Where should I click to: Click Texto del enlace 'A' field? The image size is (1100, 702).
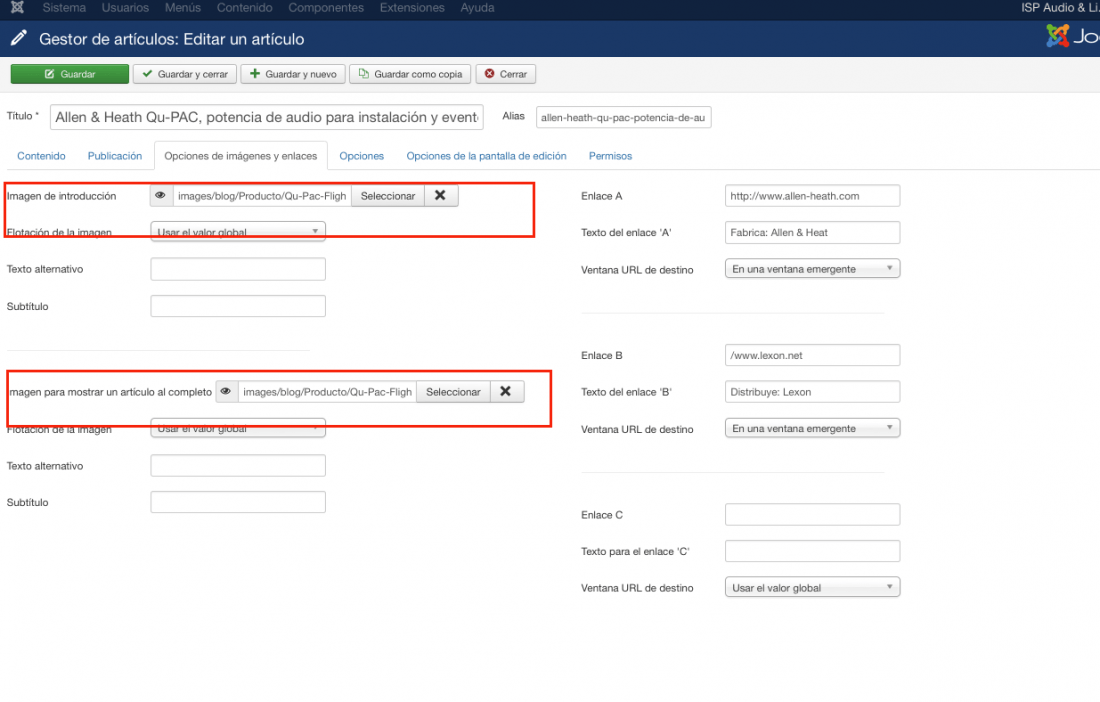click(812, 232)
